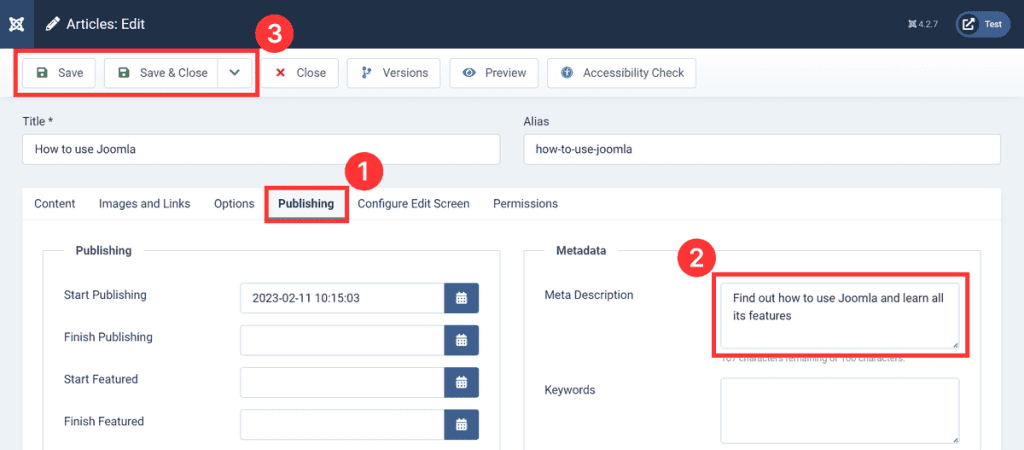Image resolution: width=1024 pixels, height=450 pixels.
Task: Save the article with the Save button
Action: 59,72
